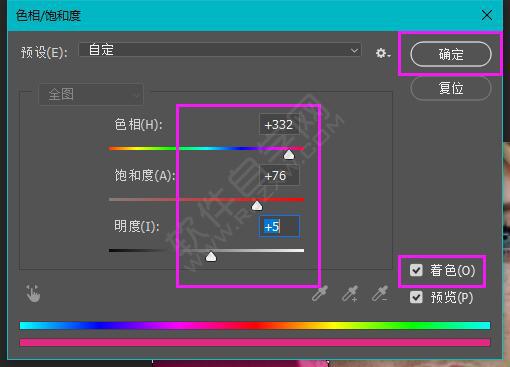Click the 复位 button
The image size is (510, 367).
point(451,88)
